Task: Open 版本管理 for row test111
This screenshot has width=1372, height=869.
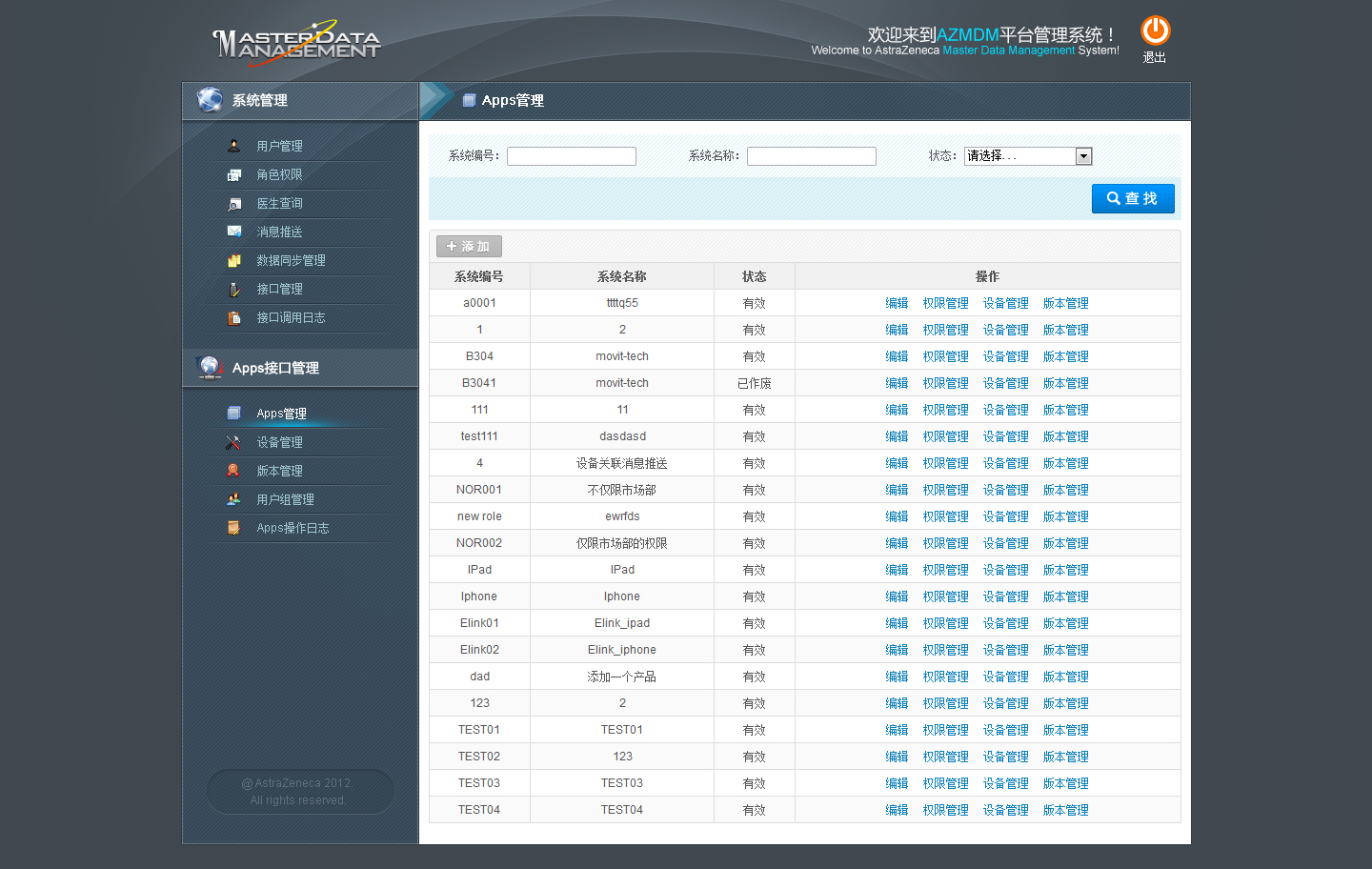Action: click(1065, 436)
